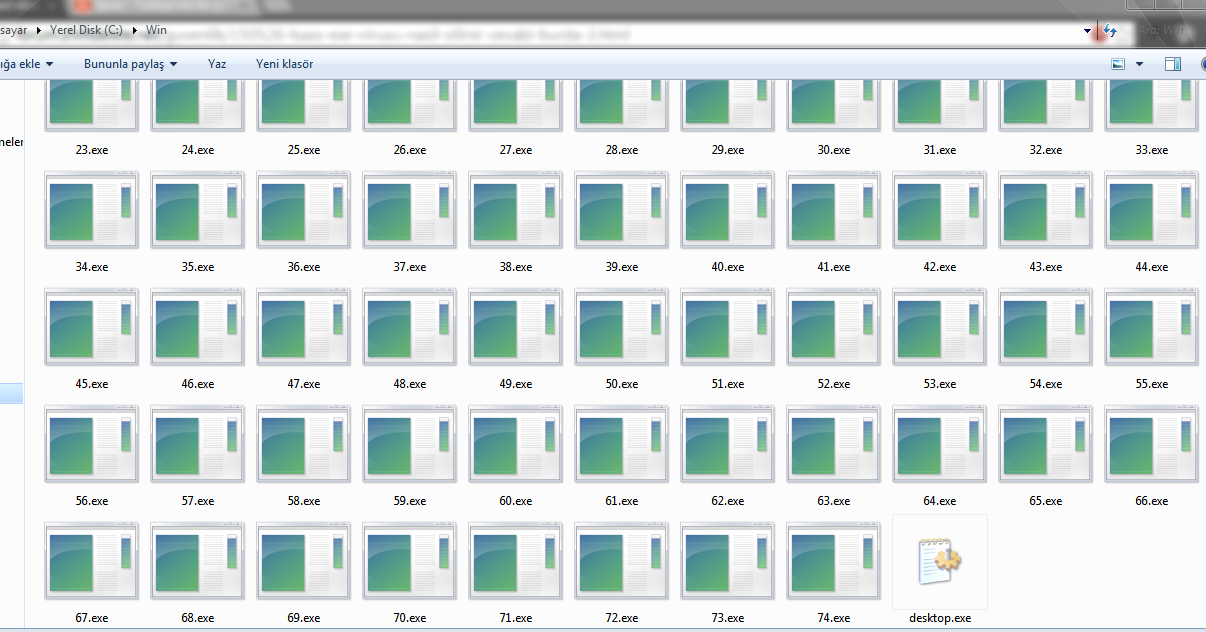Click 'Yeni klasör' to create a folder
The image size is (1206, 632).
pyautogui.click(x=285, y=64)
